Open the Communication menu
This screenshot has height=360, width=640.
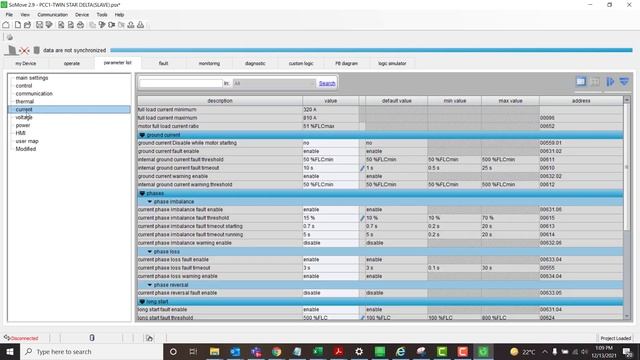pos(53,15)
